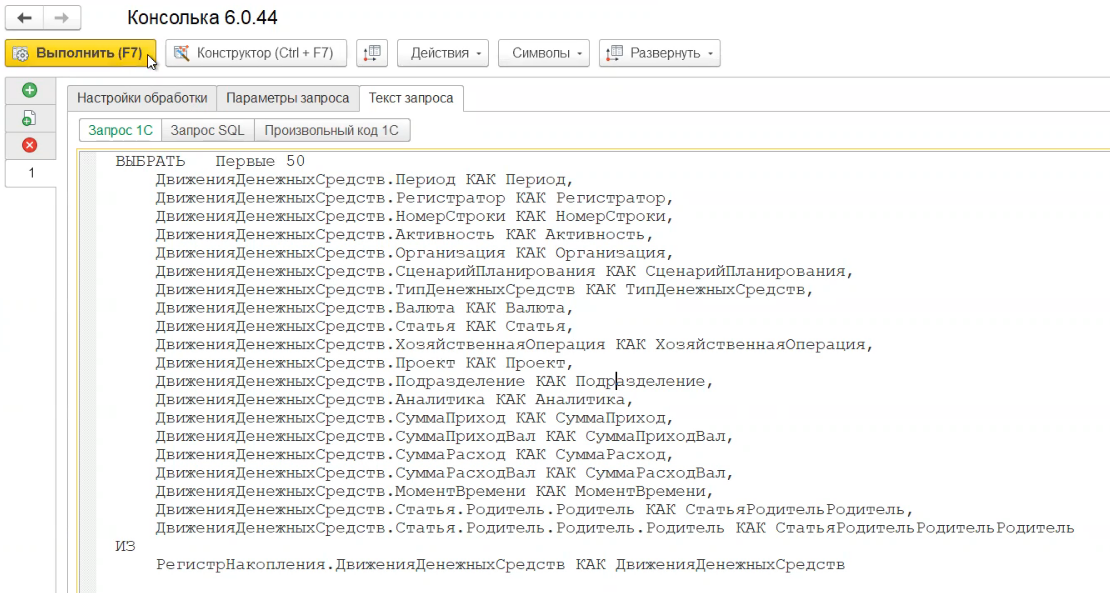Add a new query with green plus icon
This screenshot has width=1110, height=593.
(30, 91)
